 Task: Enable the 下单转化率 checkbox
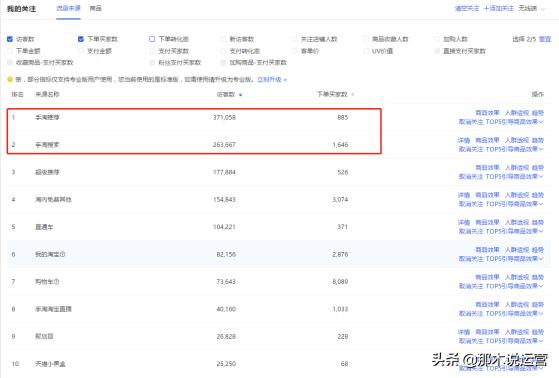152,39
